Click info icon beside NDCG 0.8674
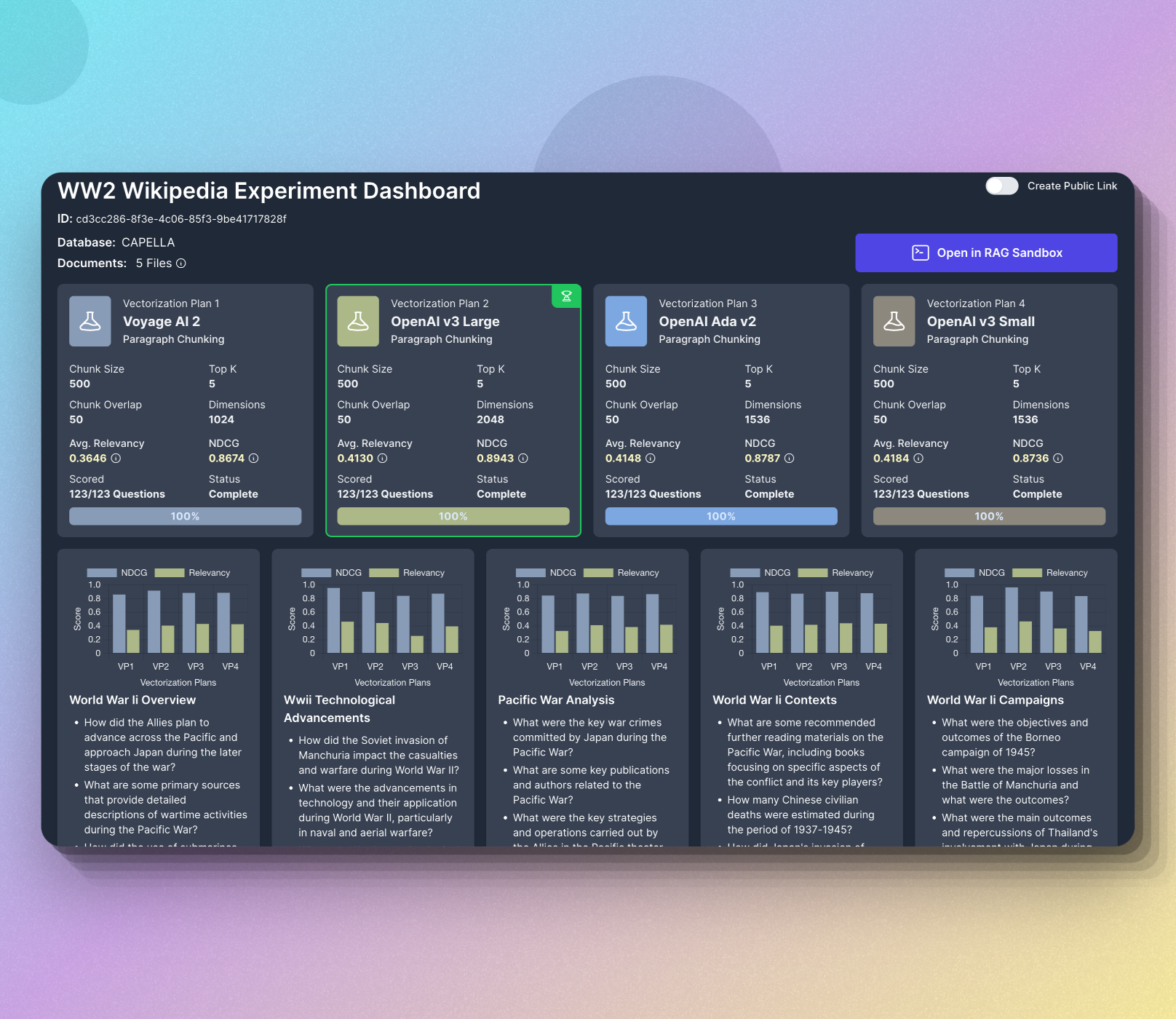Screen dimensions: 1176x1019 tap(253, 459)
